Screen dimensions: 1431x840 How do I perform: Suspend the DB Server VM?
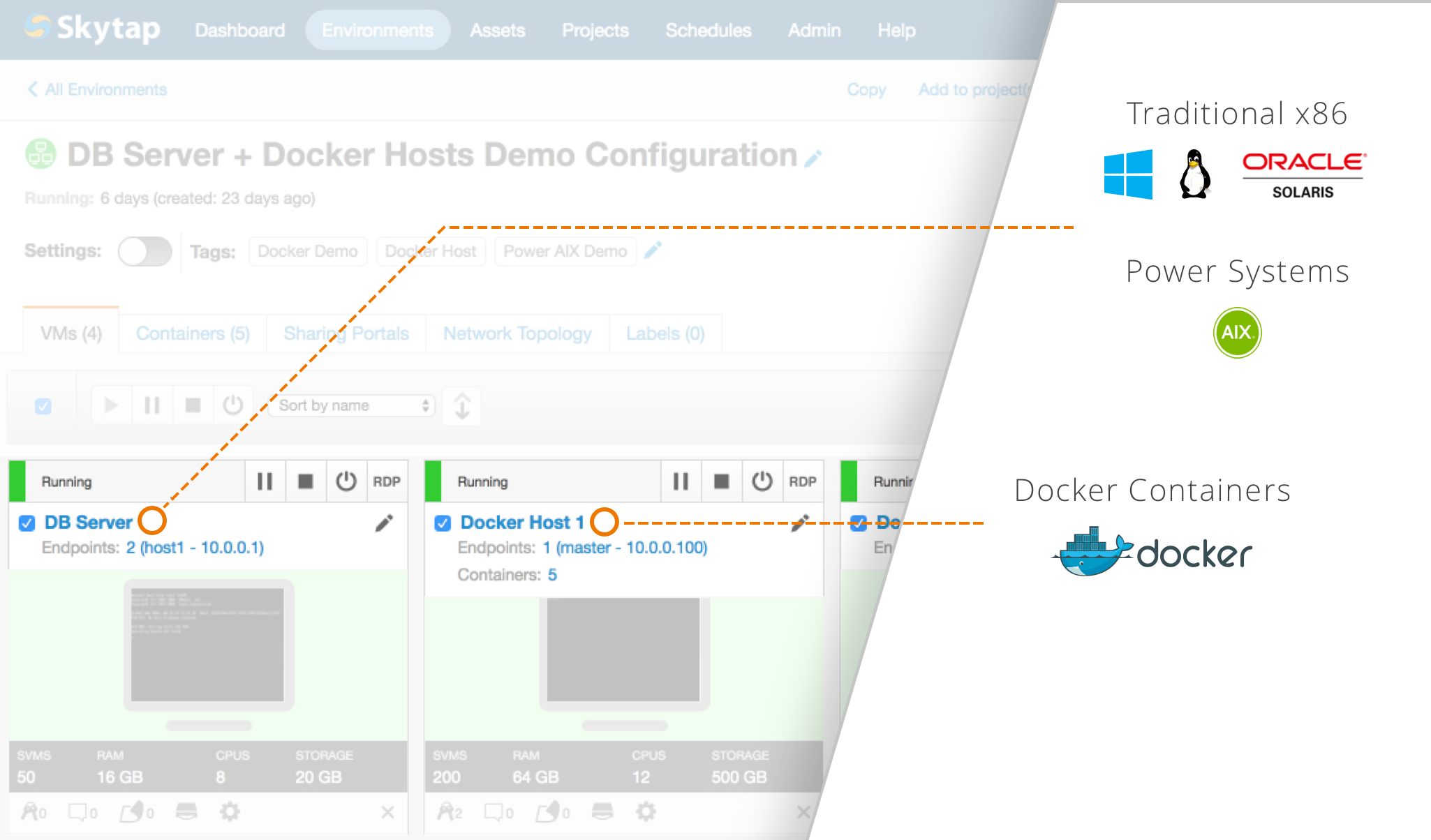(265, 481)
